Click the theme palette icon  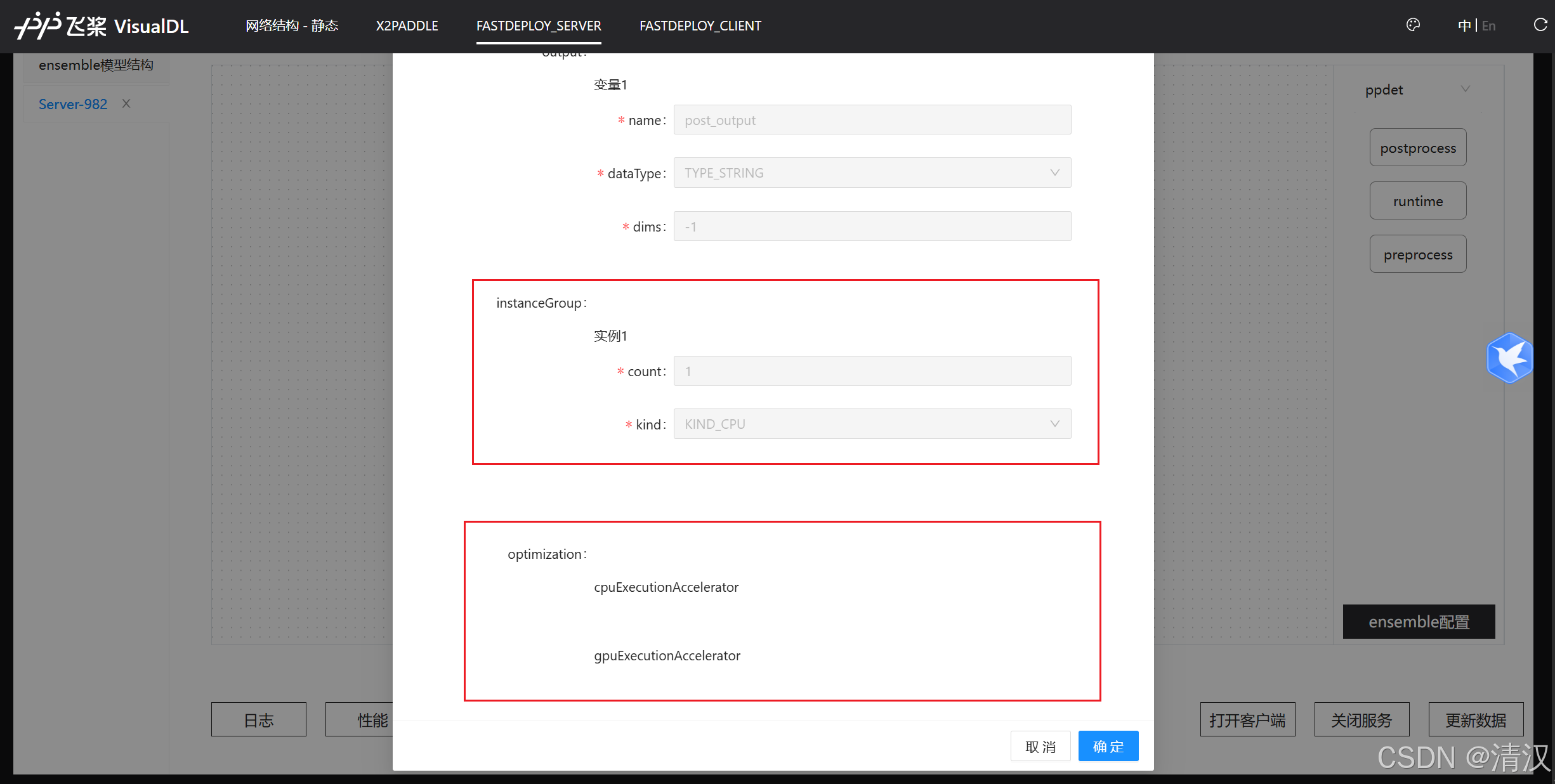(x=1413, y=25)
